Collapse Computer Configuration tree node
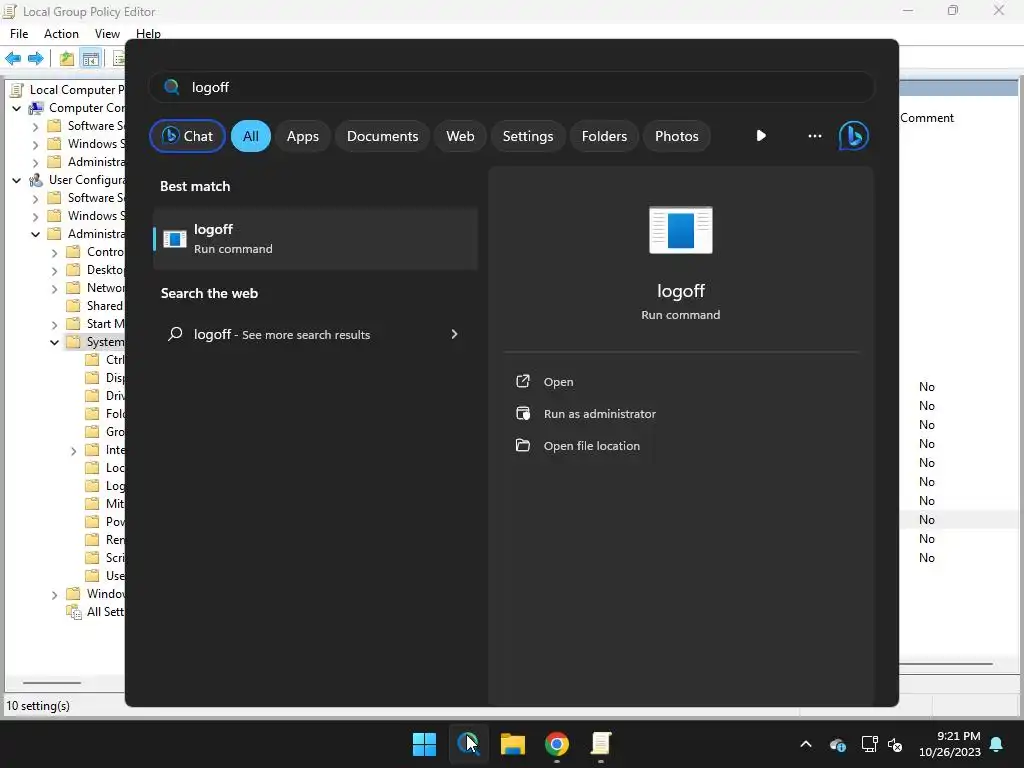The image size is (1024, 768). [16, 108]
